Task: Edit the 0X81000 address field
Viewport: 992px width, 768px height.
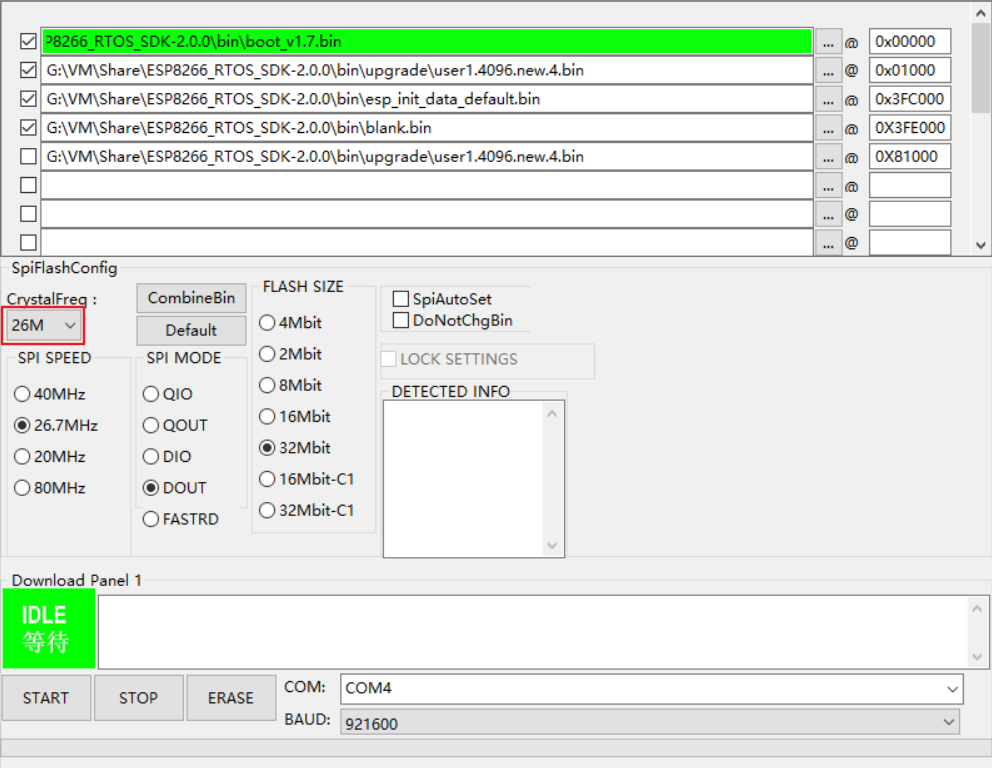Action: [x=910, y=156]
